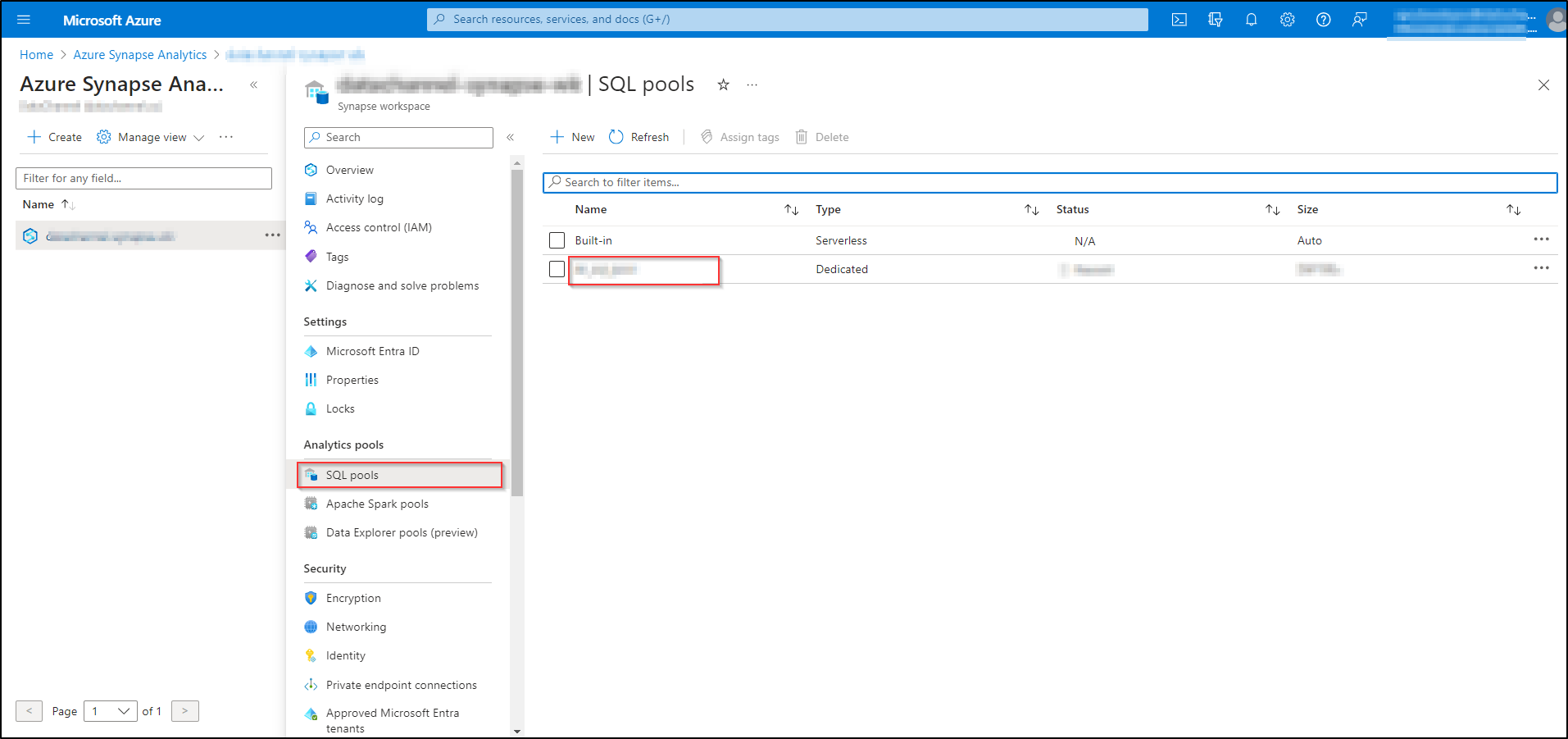
Task: Click the Microsoft Azure logo text
Action: click(x=112, y=20)
